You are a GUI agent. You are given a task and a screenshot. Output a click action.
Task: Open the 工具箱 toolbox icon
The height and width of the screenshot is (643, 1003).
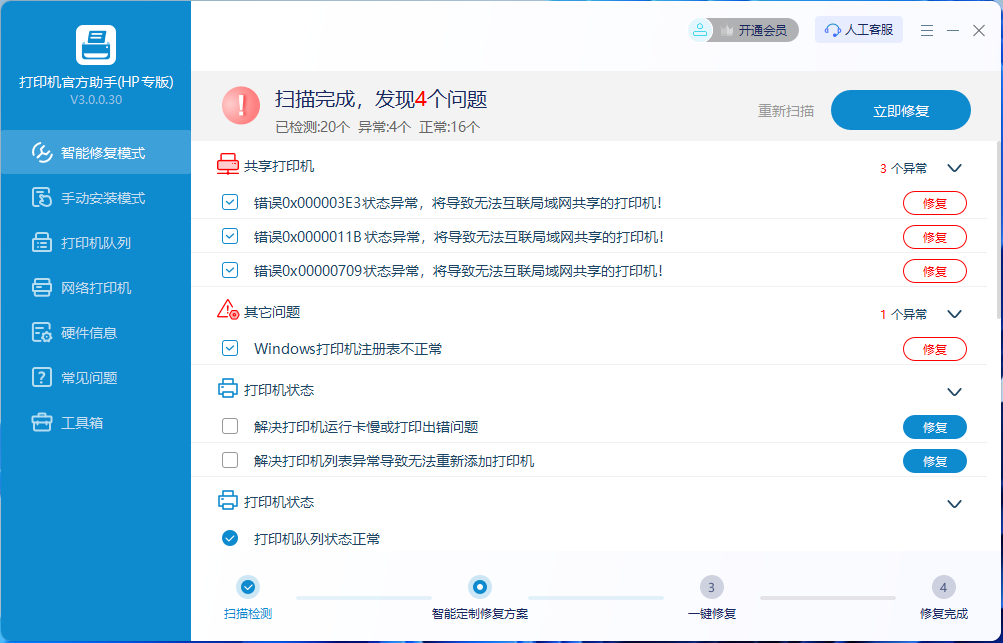click(42, 423)
